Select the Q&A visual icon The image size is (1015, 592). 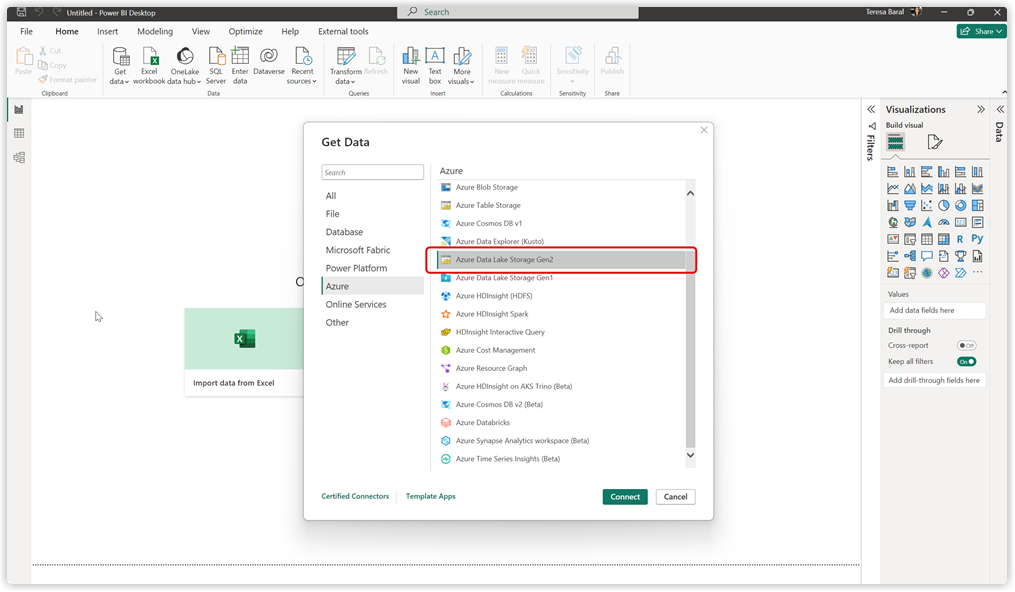point(927,256)
